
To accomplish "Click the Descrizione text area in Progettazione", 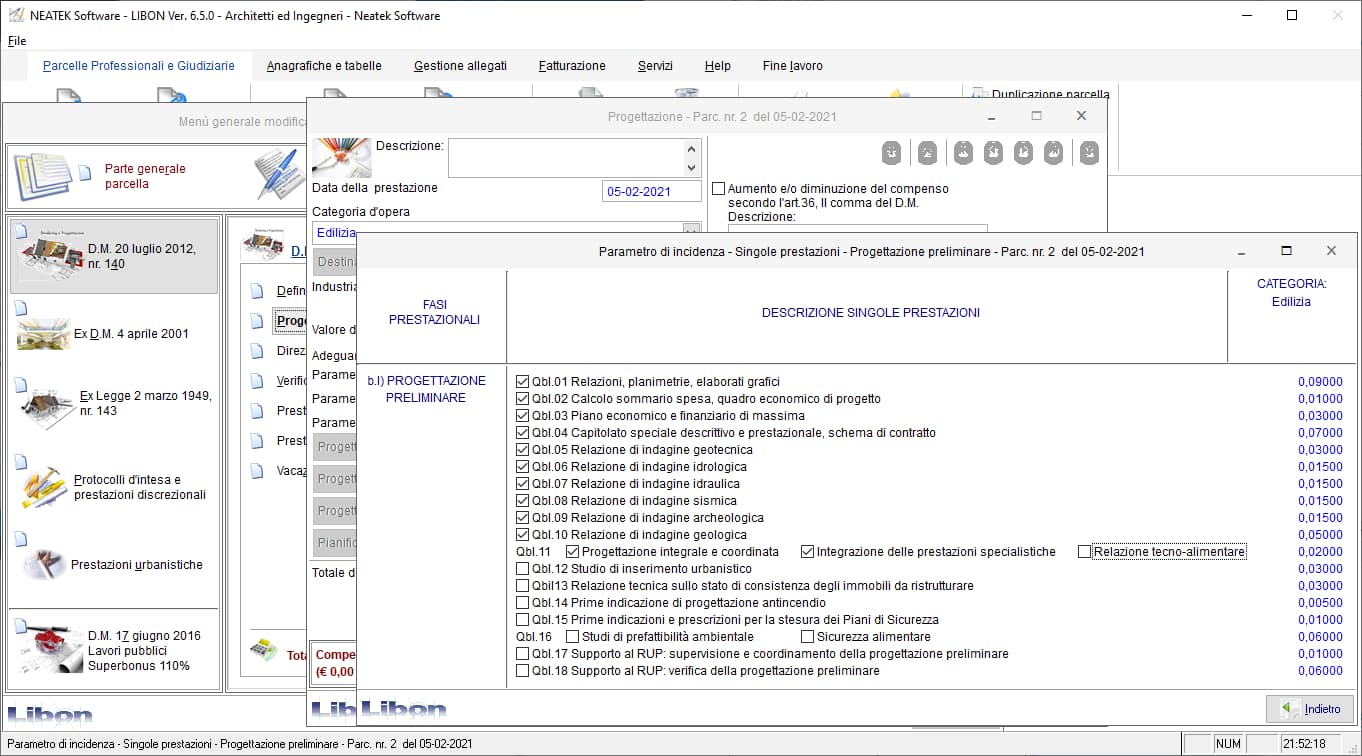I will point(566,157).
